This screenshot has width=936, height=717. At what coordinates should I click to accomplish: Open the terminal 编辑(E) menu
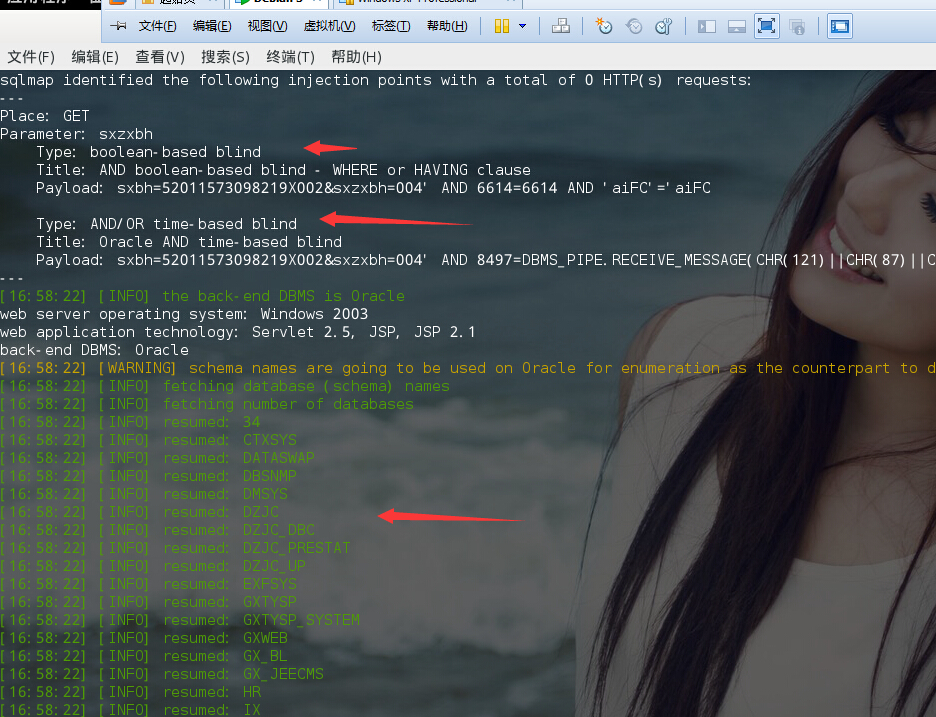click(95, 57)
